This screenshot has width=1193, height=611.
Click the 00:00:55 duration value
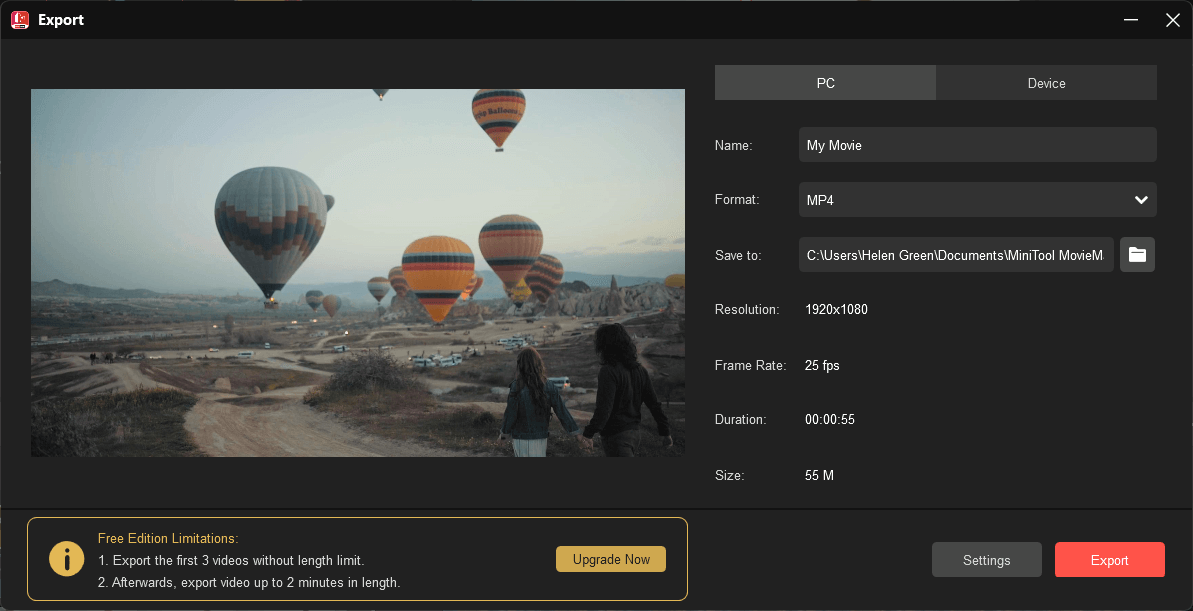point(830,419)
